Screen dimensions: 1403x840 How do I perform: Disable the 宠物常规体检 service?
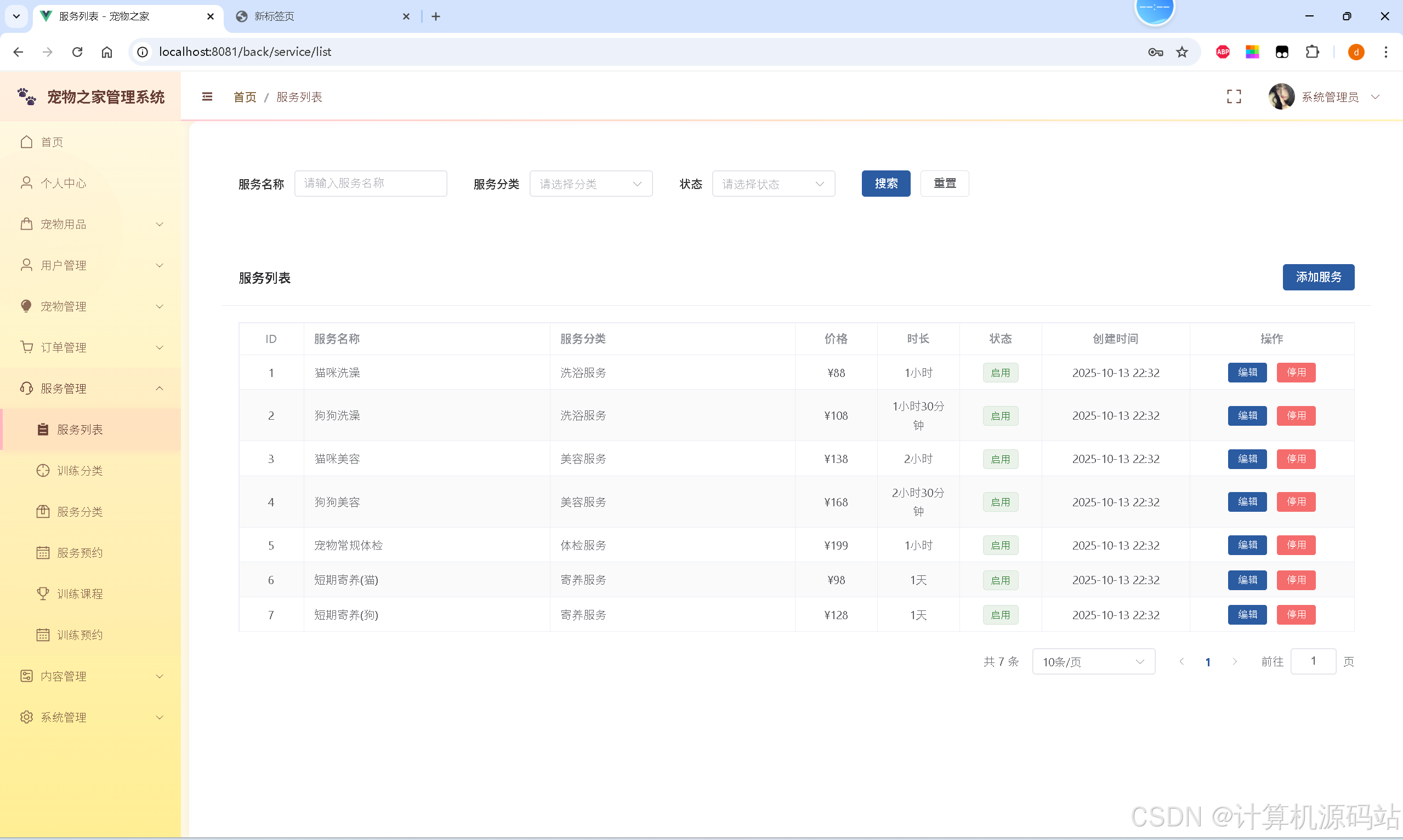coord(1296,545)
